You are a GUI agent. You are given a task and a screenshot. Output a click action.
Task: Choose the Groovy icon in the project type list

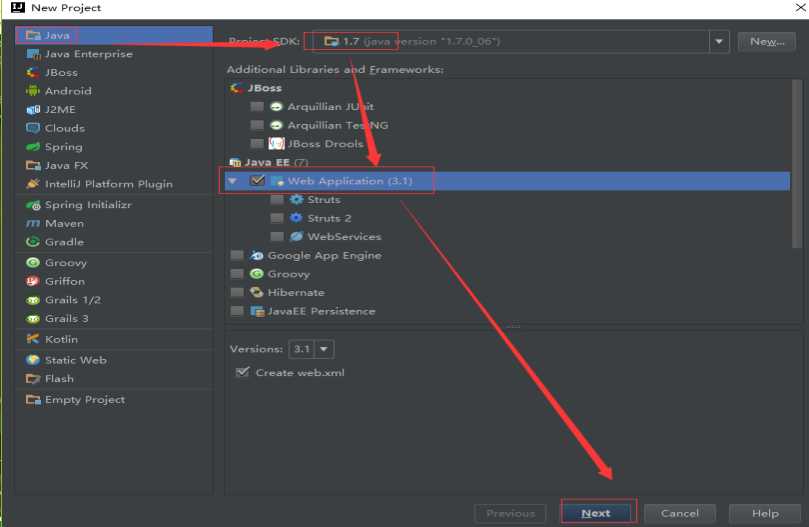(33, 263)
